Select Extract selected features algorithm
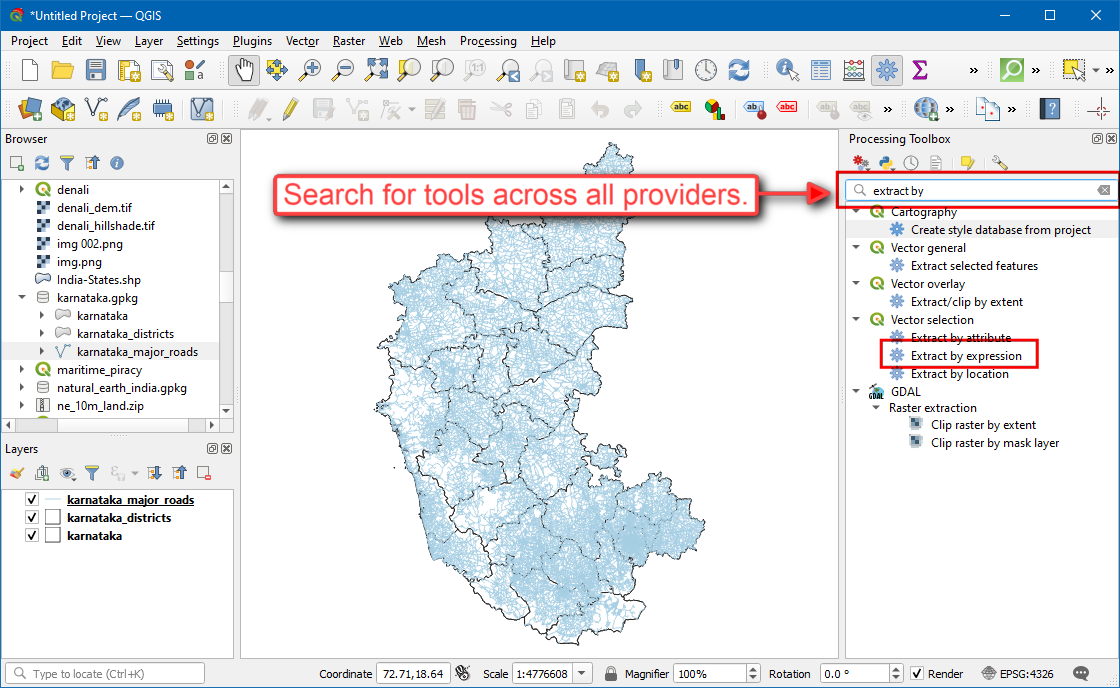The image size is (1120, 688). pos(974,266)
